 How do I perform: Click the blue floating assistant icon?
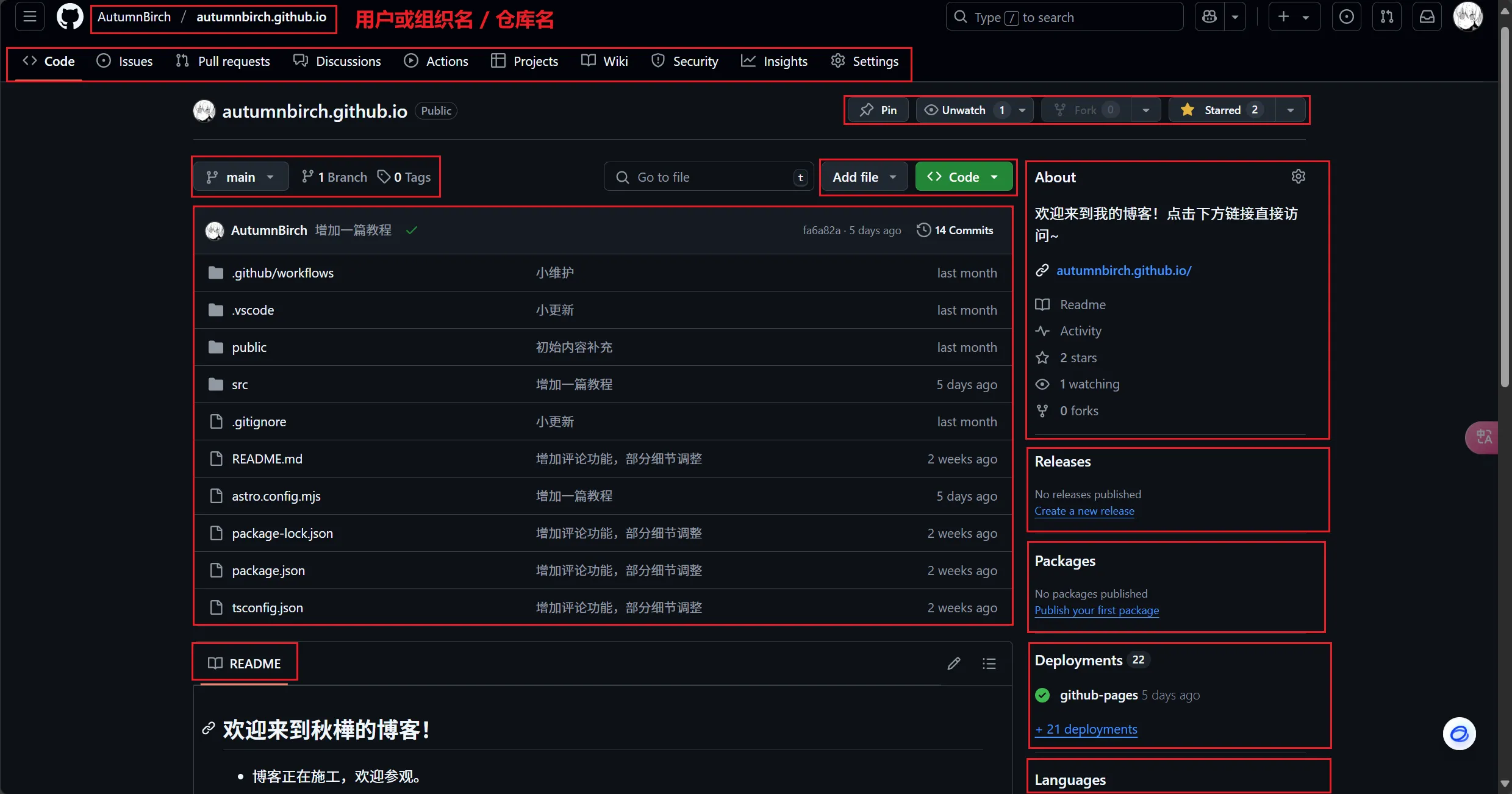click(x=1459, y=734)
